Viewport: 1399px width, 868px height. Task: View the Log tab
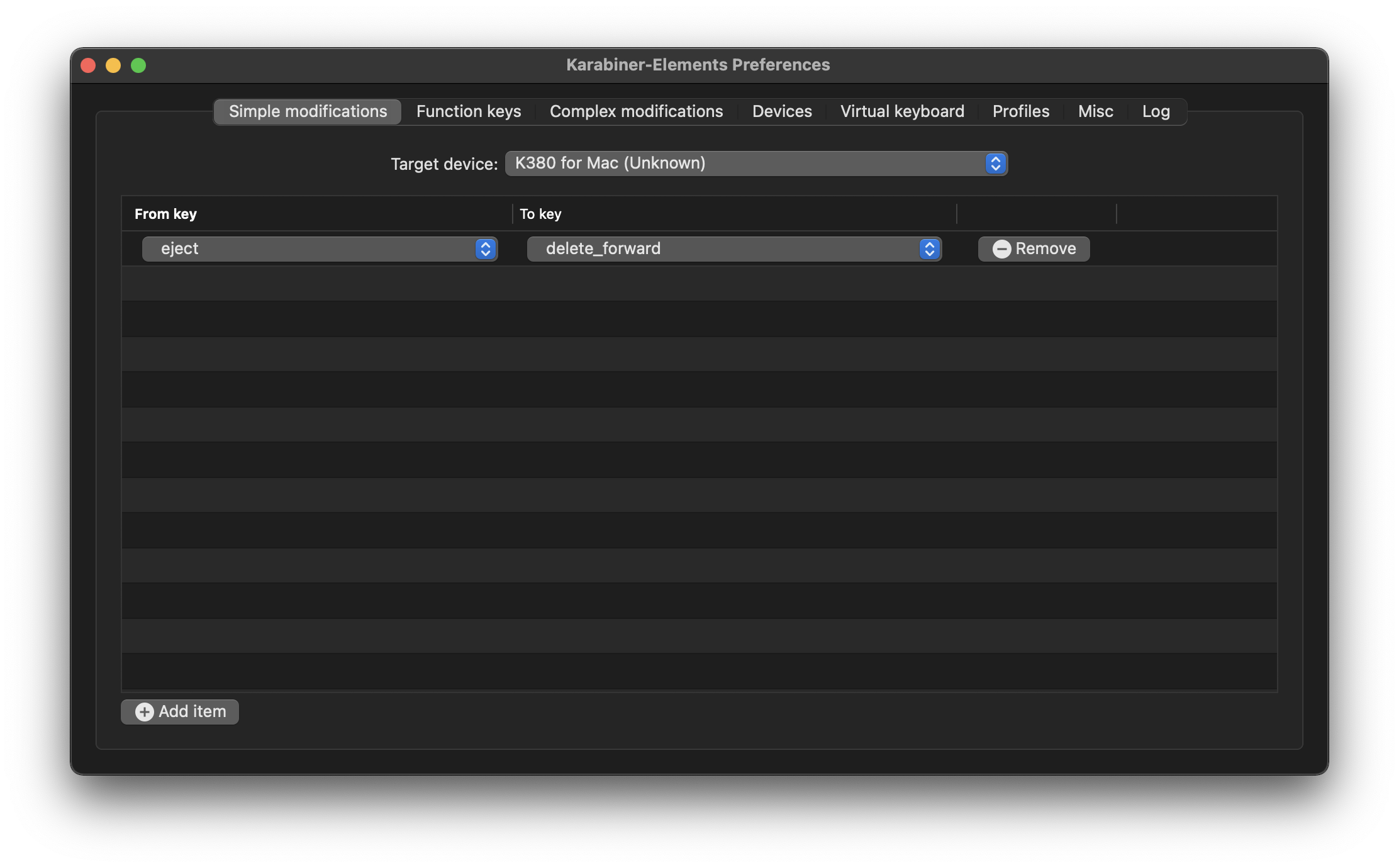click(x=1156, y=112)
